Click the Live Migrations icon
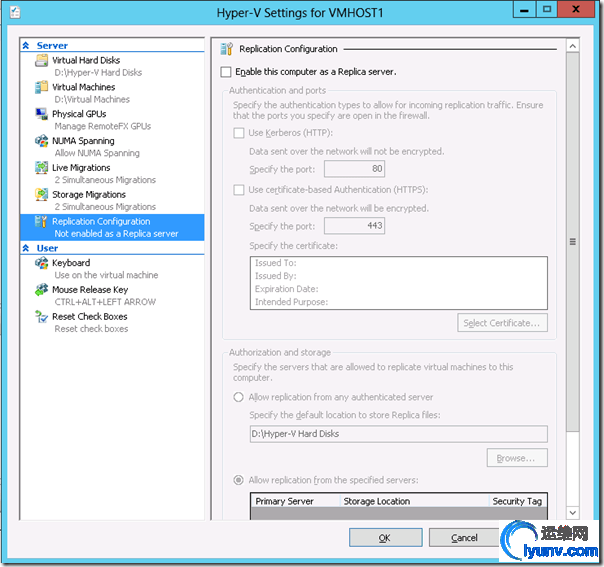The width and height of the screenshot is (604, 567). pyautogui.click(x=41, y=168)
